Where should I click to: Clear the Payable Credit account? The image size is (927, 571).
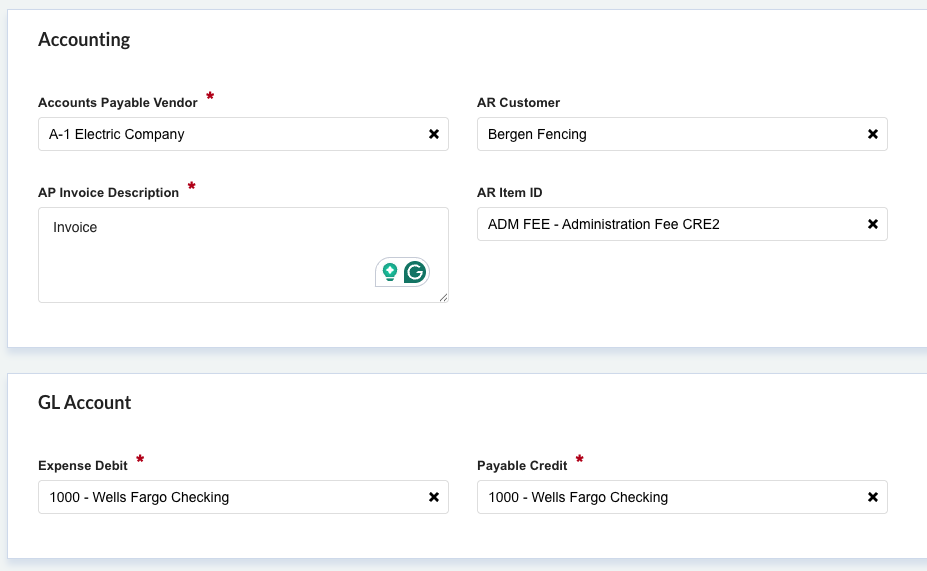873,497
